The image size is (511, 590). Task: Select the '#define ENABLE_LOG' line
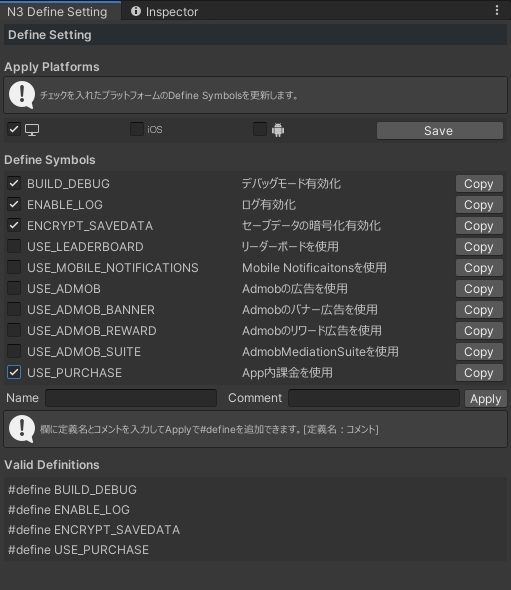pyautogui.click(x=69, y=509)
